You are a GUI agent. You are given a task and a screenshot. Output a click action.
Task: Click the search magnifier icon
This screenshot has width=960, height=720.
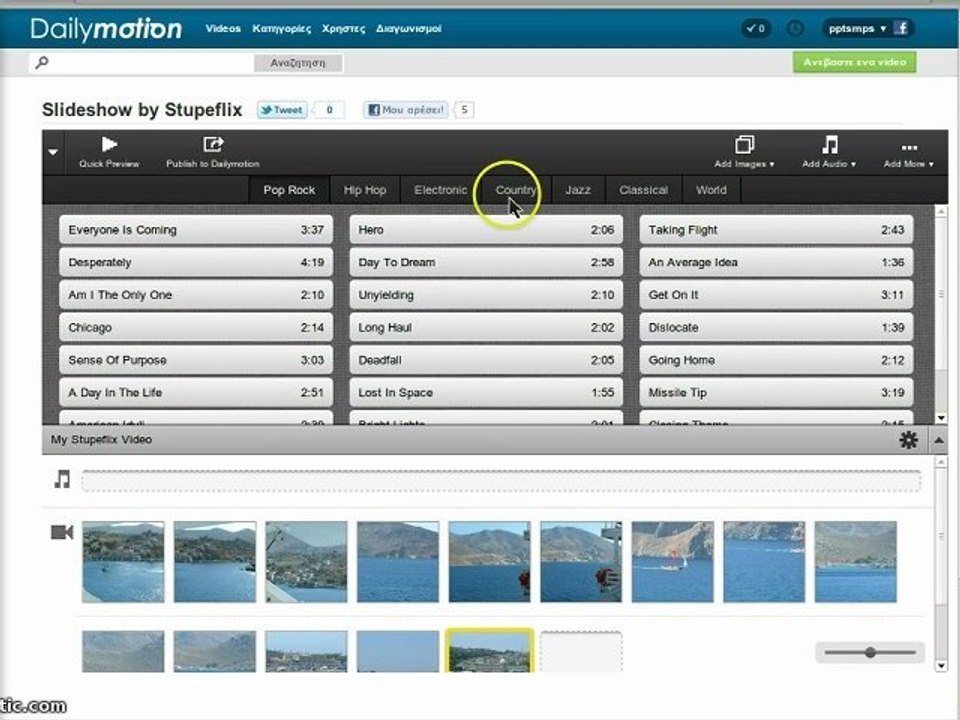(x=42, y=62)
